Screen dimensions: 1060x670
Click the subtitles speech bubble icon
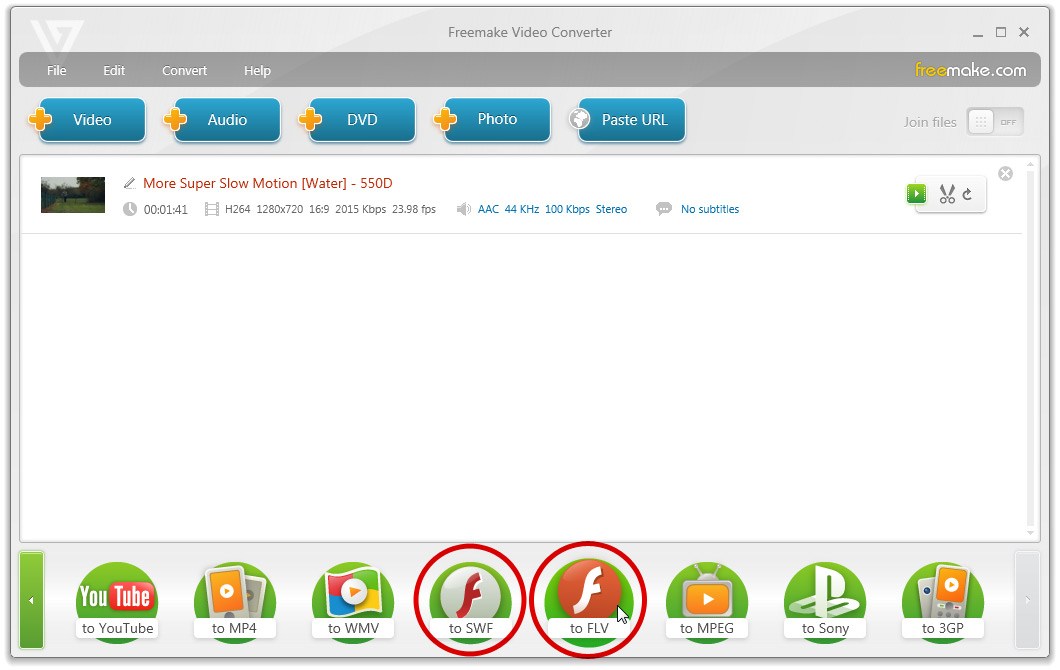tap(664, 209)
